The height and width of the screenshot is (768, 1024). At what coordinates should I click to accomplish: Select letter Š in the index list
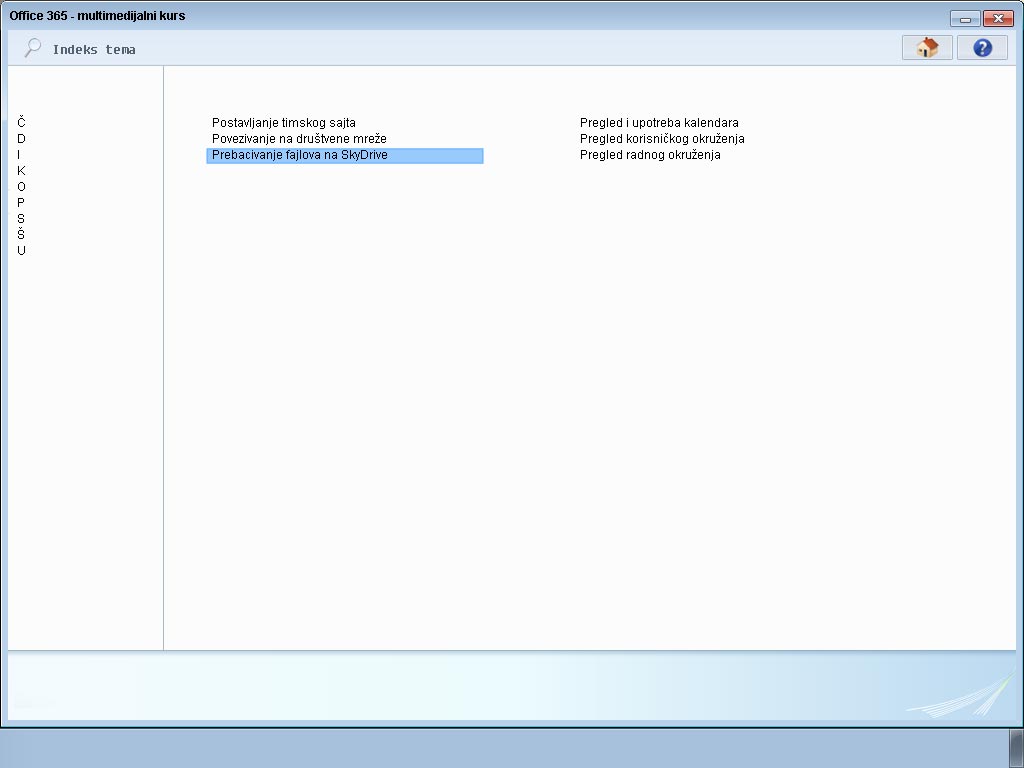[21, 234]
